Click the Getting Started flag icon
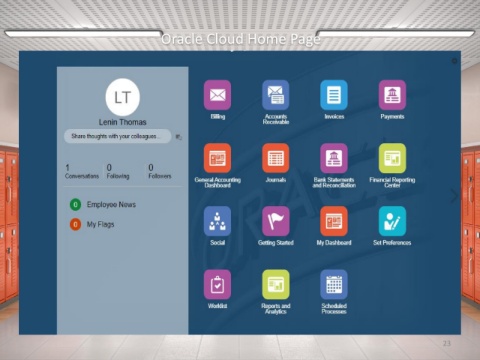This screenshot has width=480, height=360. pyautogui.click(x=276, y=221)
